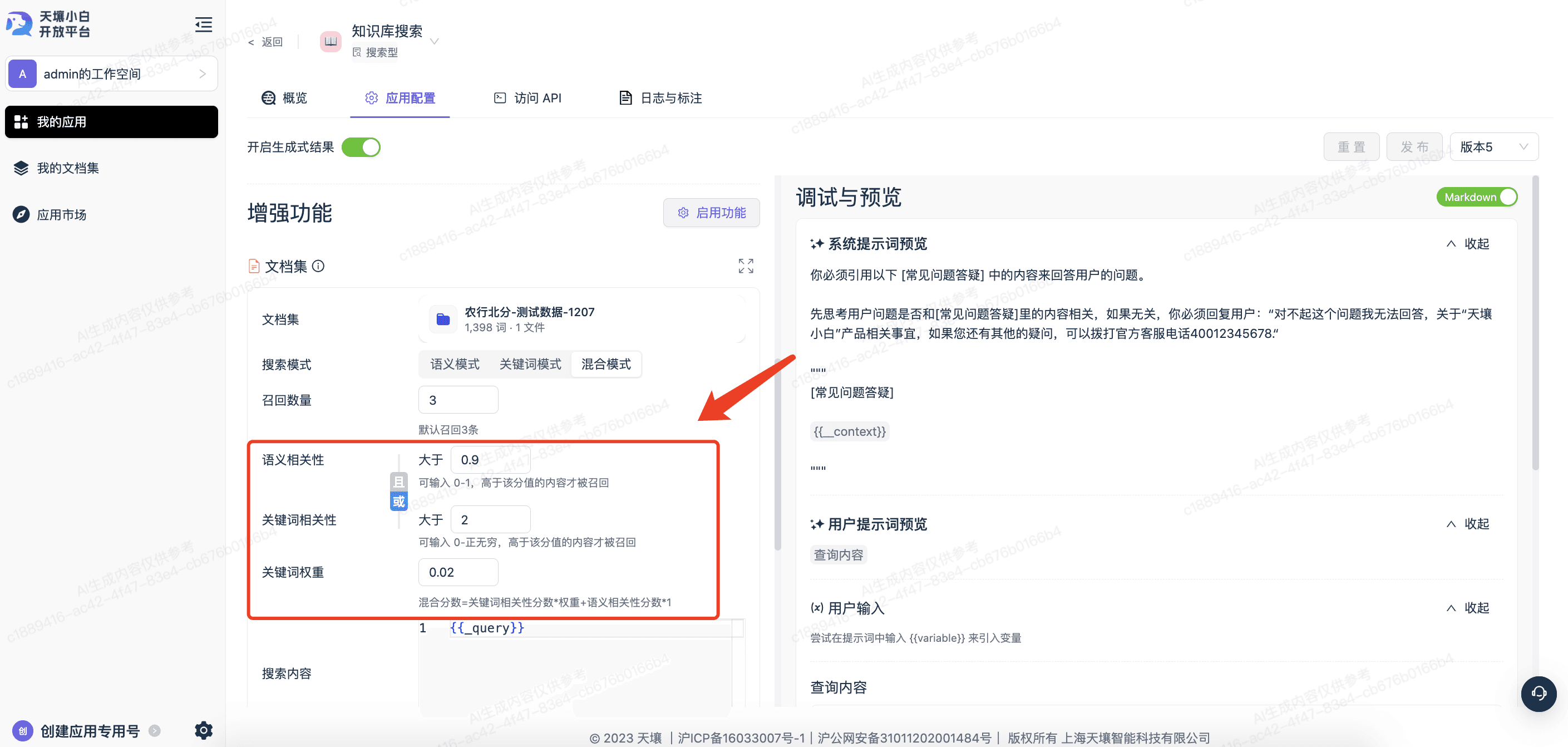Toggle the Markdown switch

[1477, 196]
